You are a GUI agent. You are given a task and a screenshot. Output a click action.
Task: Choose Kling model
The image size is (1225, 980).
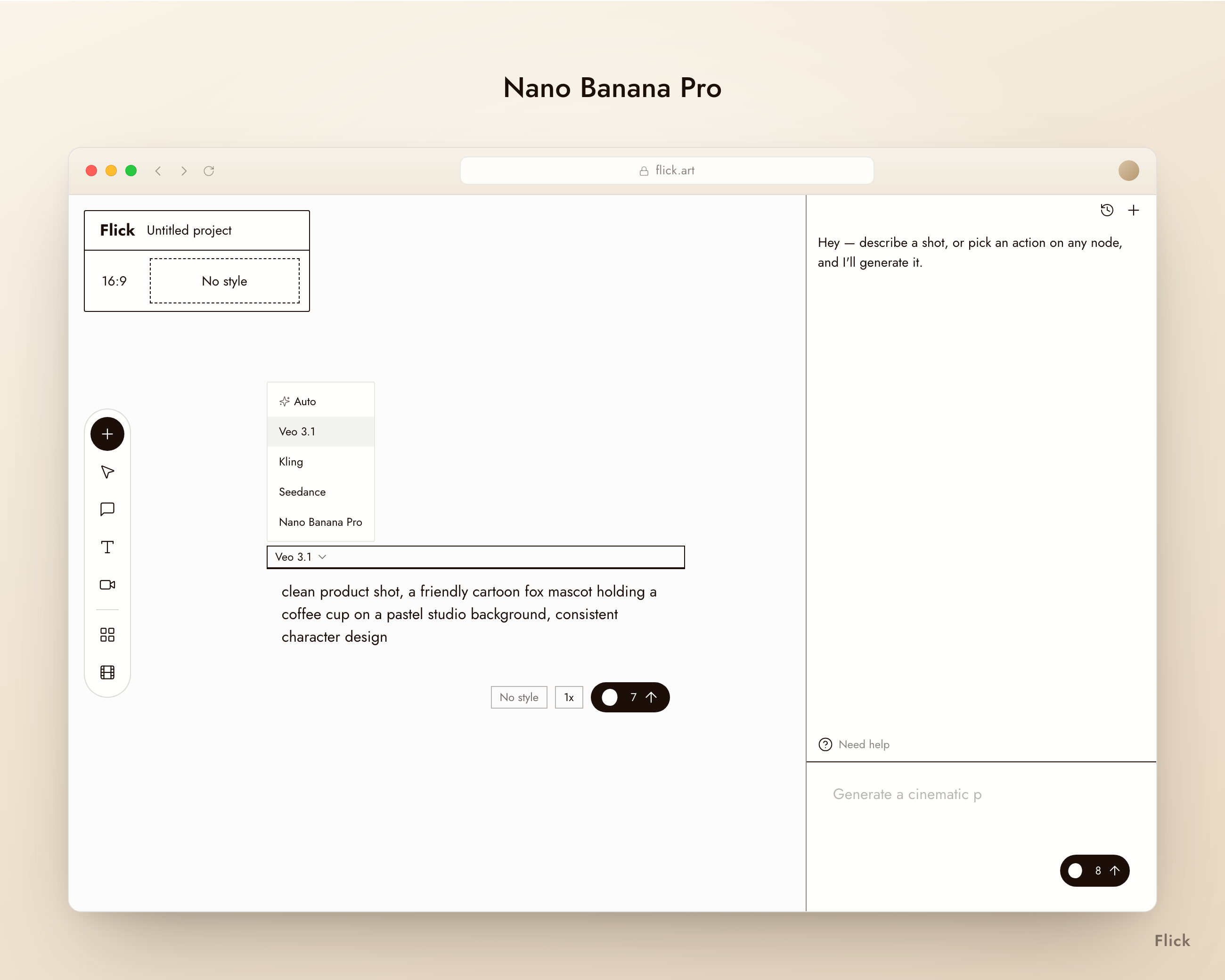click(320, 462)
